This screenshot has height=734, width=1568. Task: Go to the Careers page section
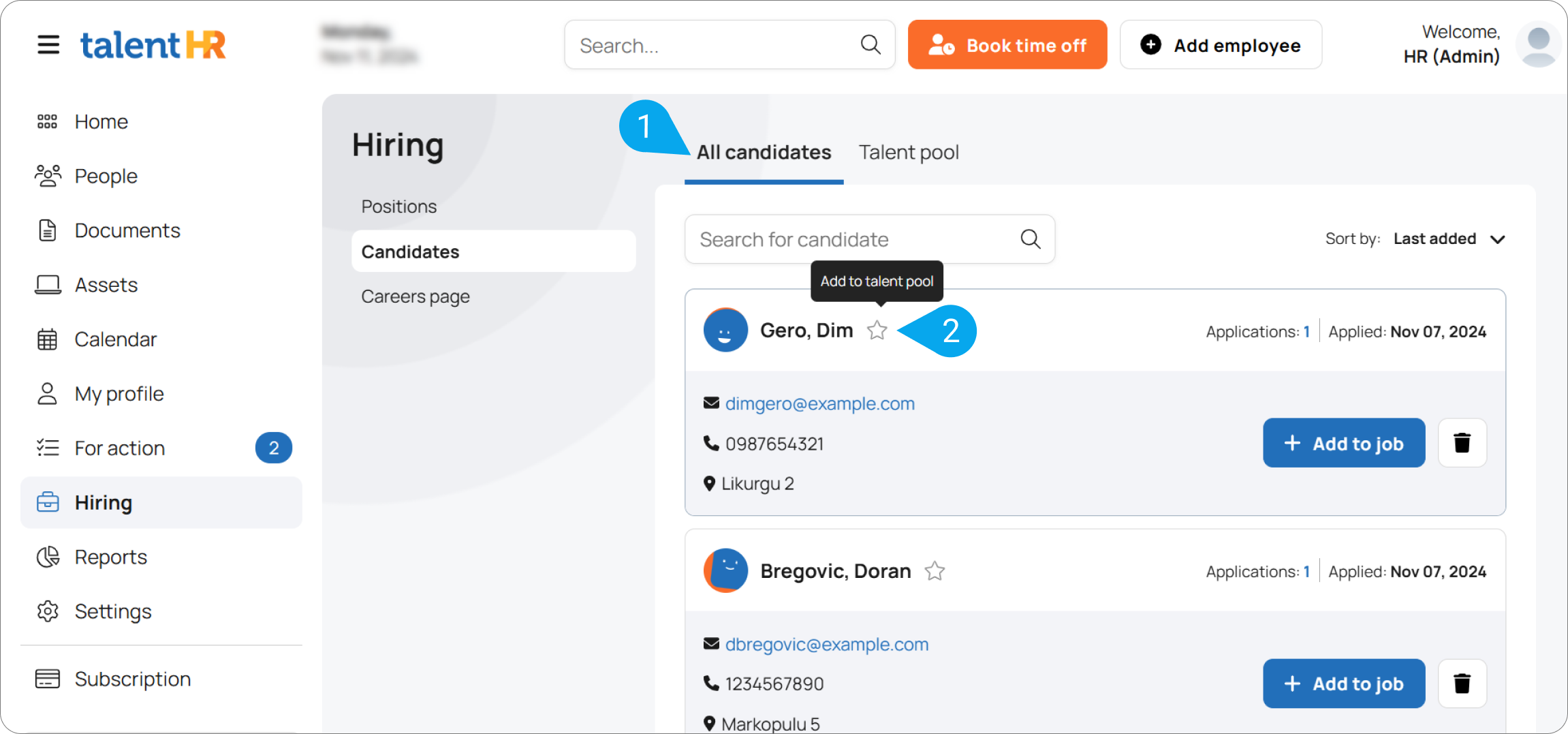point(415,296)
